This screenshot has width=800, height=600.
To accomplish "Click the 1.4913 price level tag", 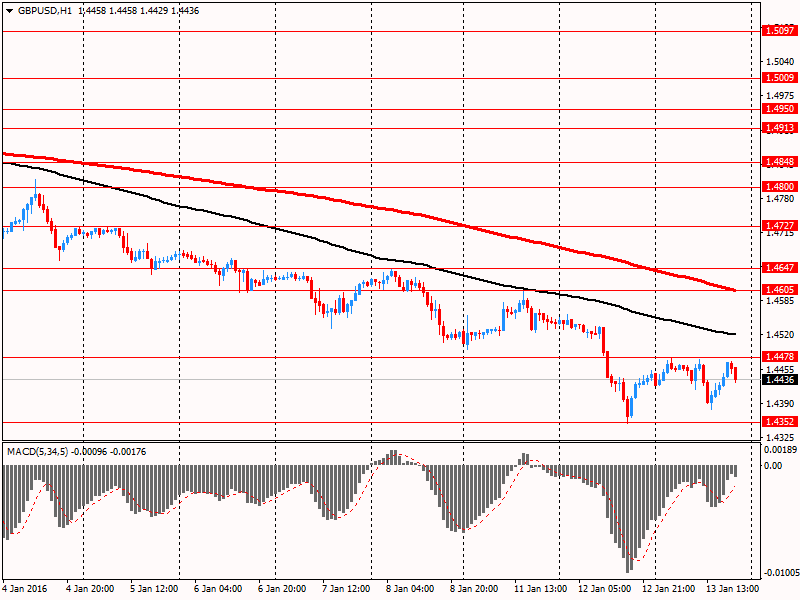I will click(780, 128).
